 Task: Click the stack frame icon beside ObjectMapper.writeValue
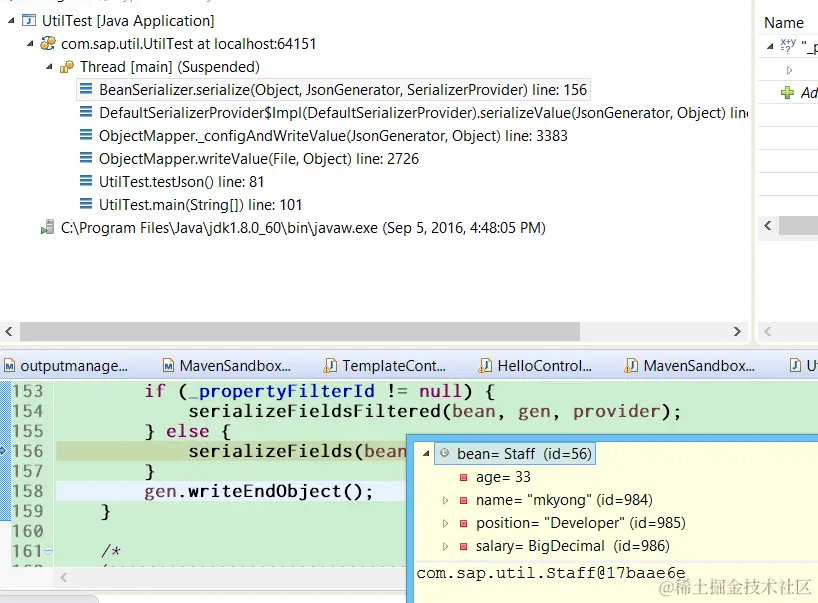click(86, 158)
